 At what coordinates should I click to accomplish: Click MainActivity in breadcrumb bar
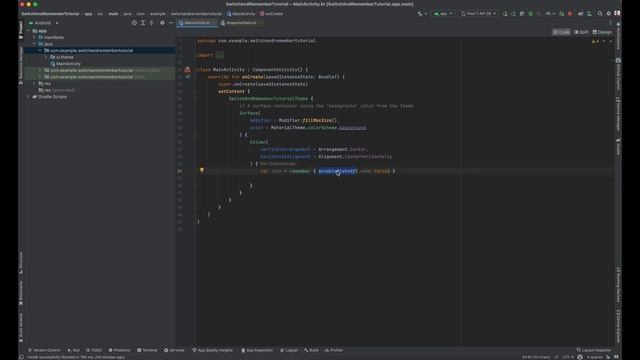(x=241, y=13)
